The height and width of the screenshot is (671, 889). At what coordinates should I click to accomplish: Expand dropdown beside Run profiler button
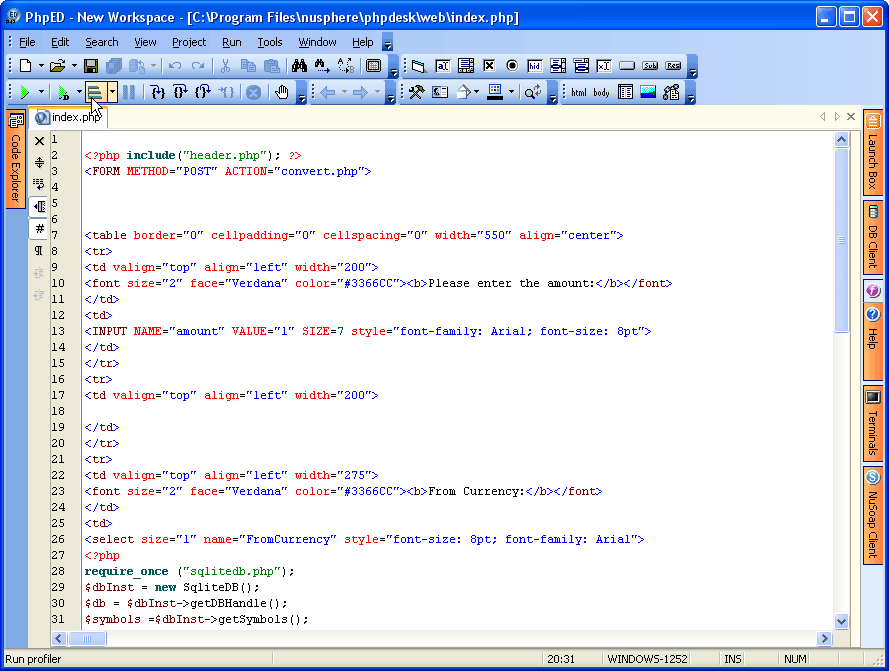point(113,92)
